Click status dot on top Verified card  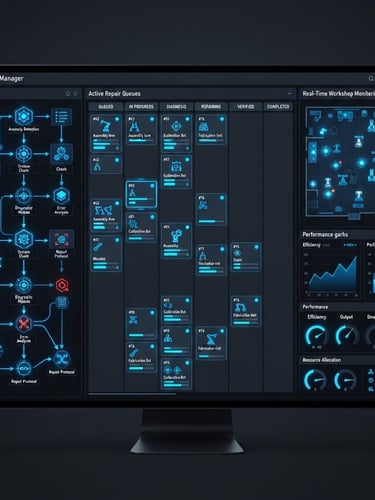[257, 247]
